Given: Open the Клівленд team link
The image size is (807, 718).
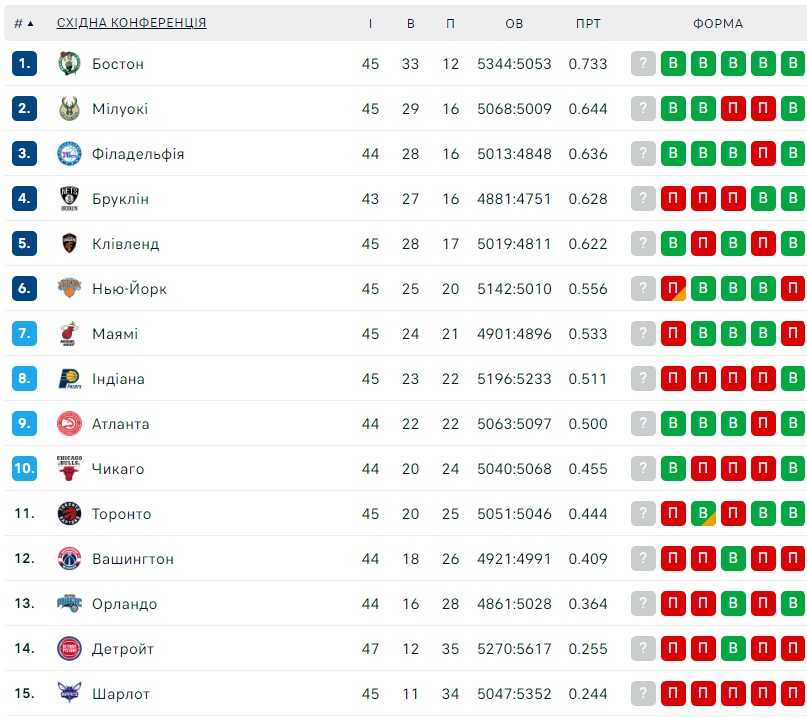Looking at the screenshot, I should pyautogui.click(x=126, y=243).
